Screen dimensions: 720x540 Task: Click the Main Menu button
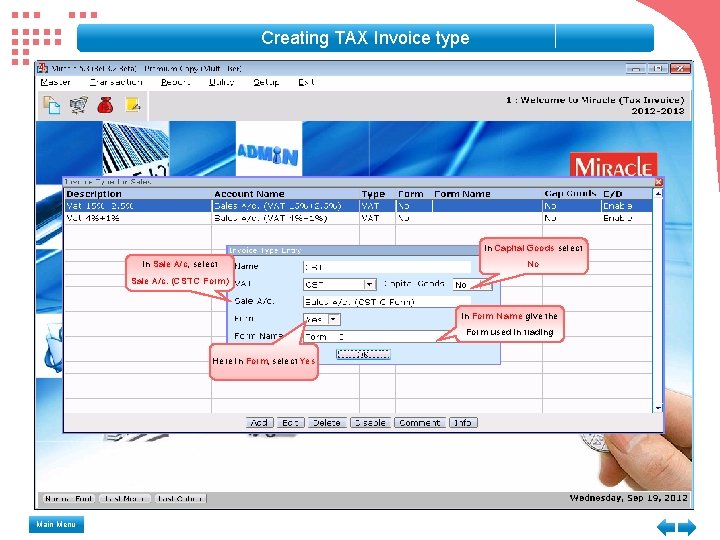(56, 524)
